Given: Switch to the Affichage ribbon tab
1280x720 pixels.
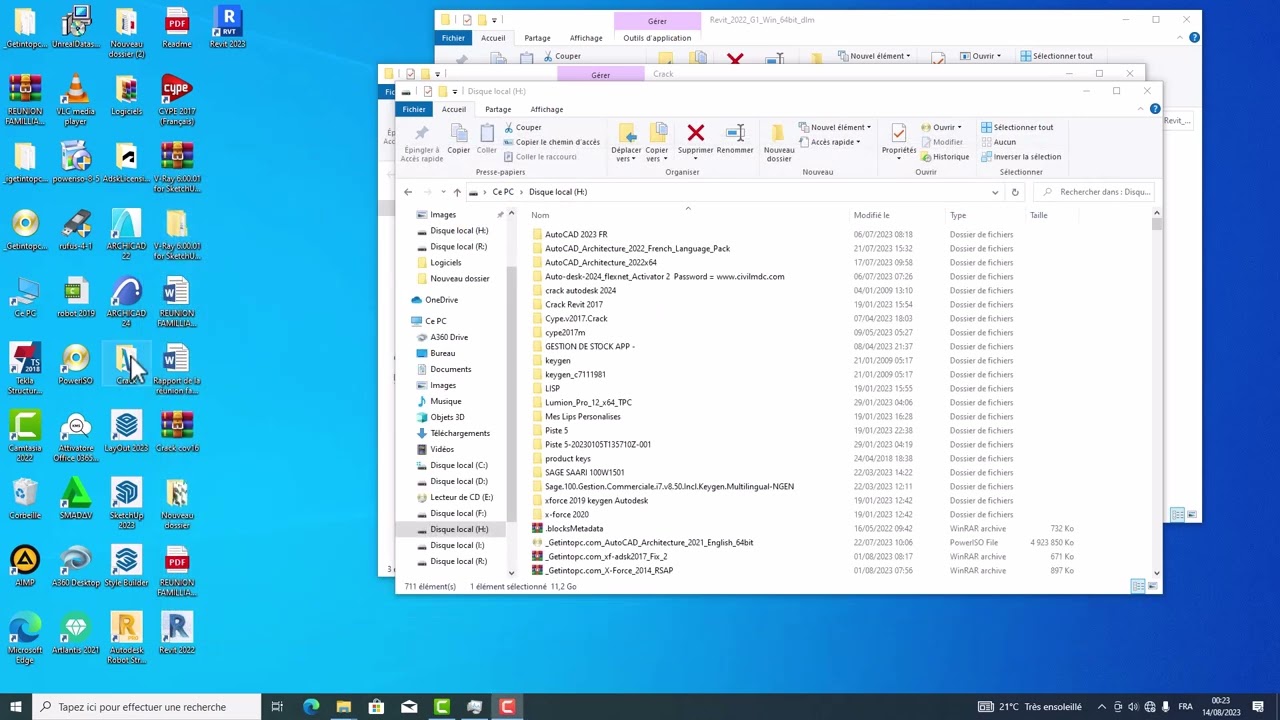Looking at the screenshot, I should click(547, 109).
